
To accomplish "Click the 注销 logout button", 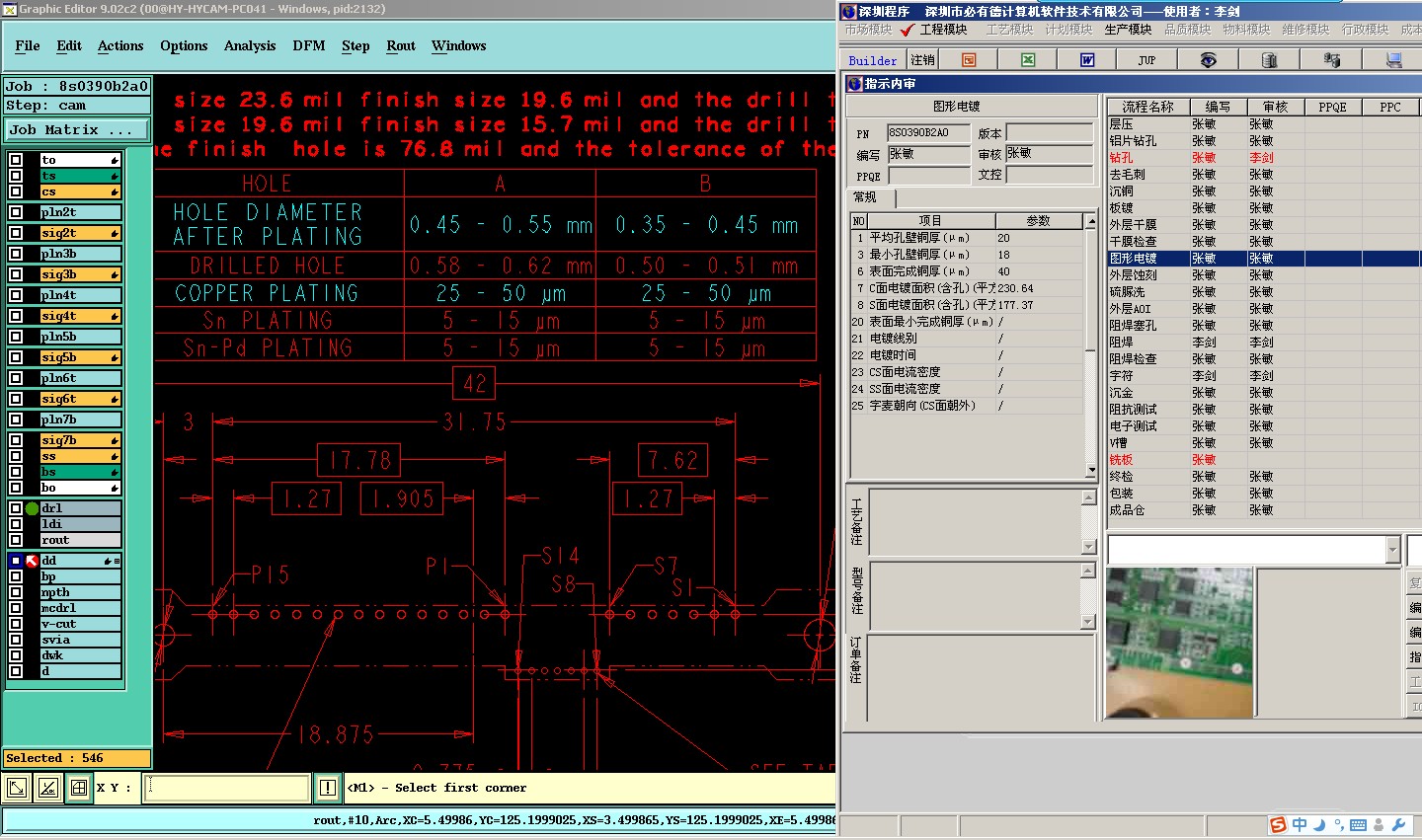I will coord(922,60).
